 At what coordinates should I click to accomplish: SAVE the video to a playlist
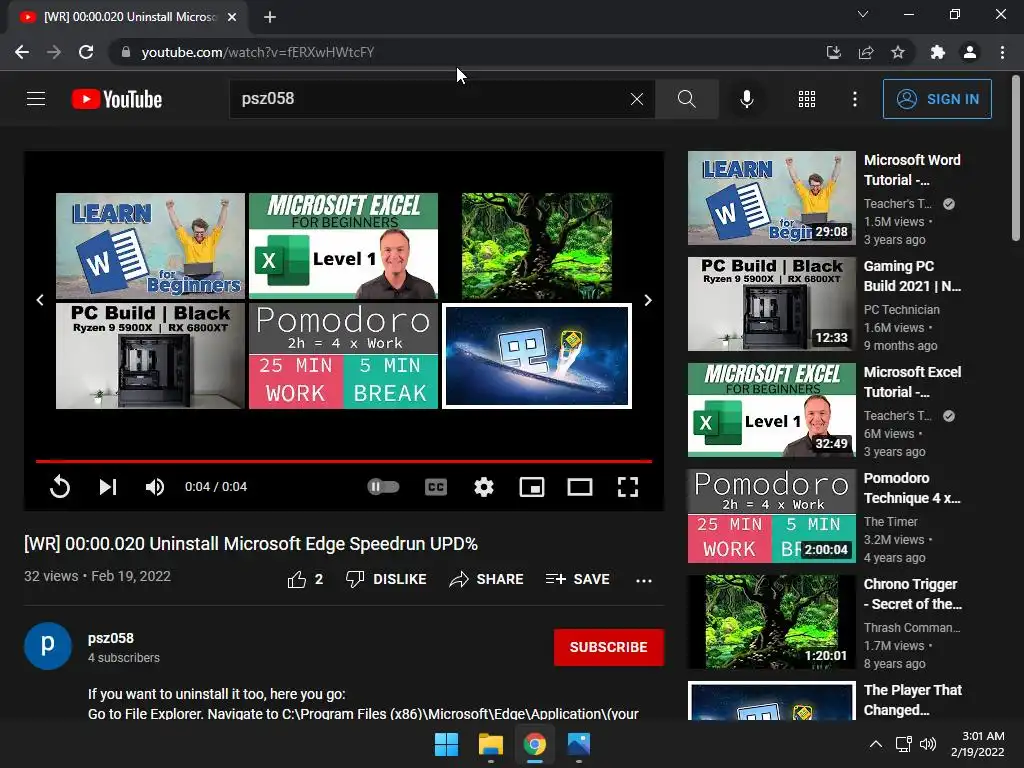click(577, 579)
